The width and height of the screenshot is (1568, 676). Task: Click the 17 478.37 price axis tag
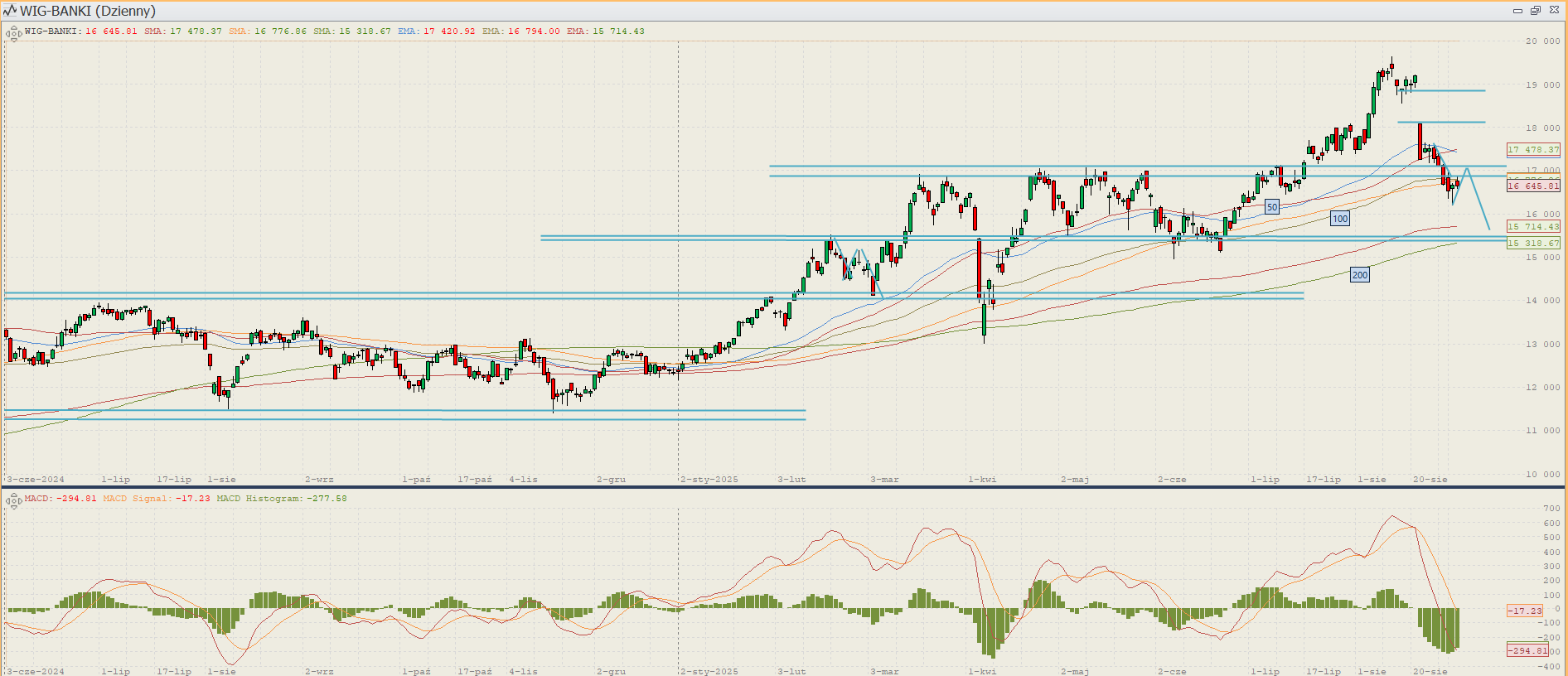(1533, 150)
